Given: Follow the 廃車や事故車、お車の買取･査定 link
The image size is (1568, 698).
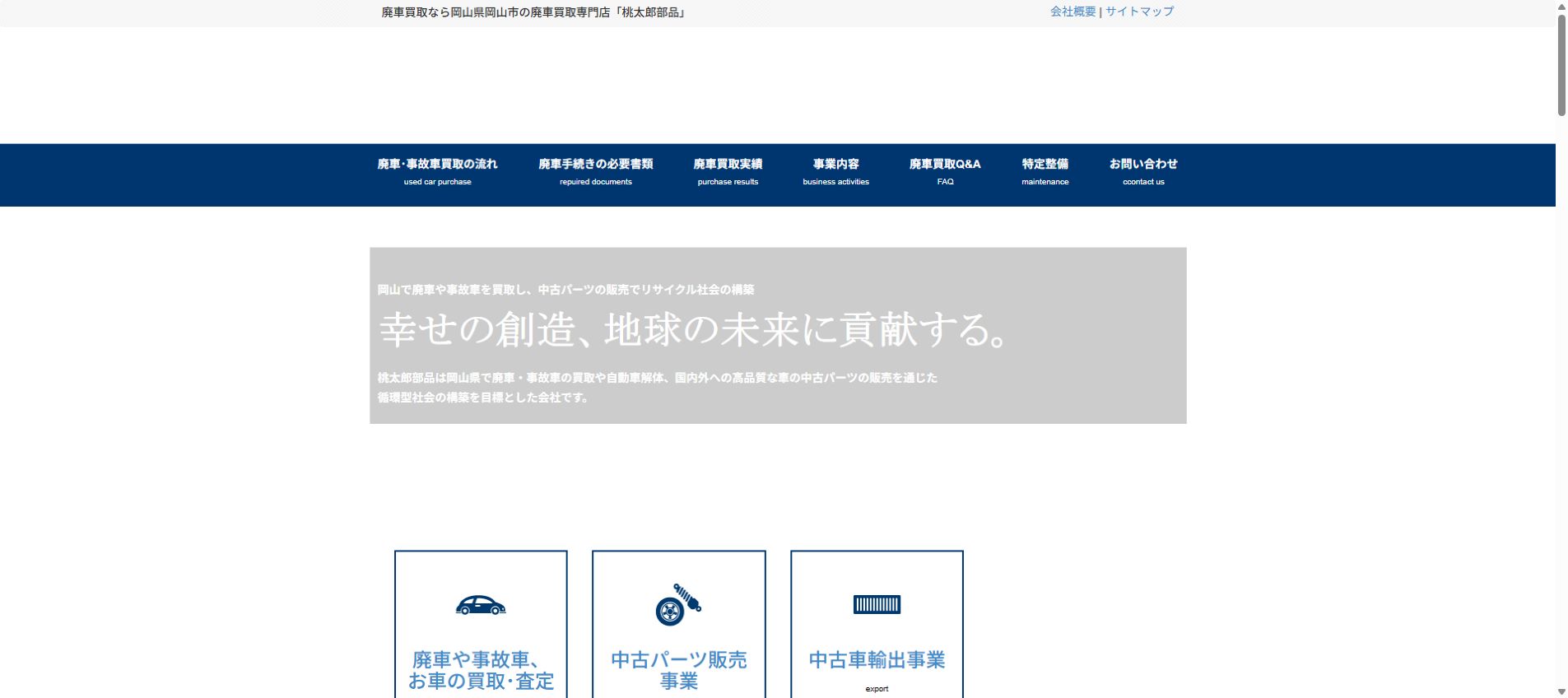Looking at the screenshot, I should pyautogui.click(x=481, y=670).
